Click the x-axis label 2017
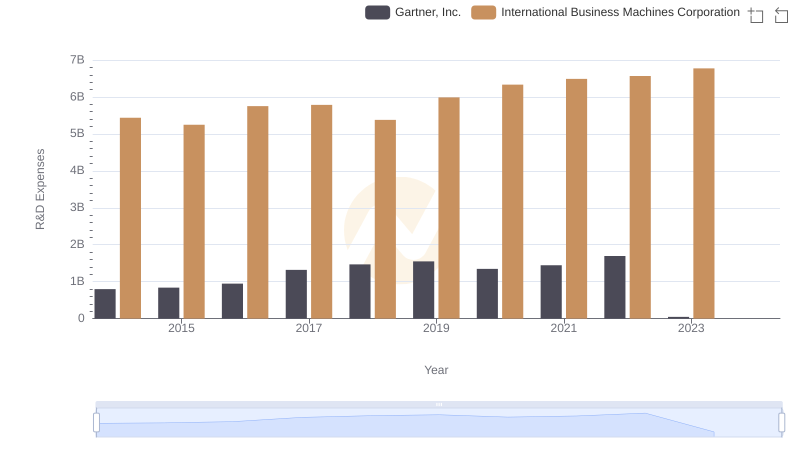 pyautogui.click(x=309, y=328)
